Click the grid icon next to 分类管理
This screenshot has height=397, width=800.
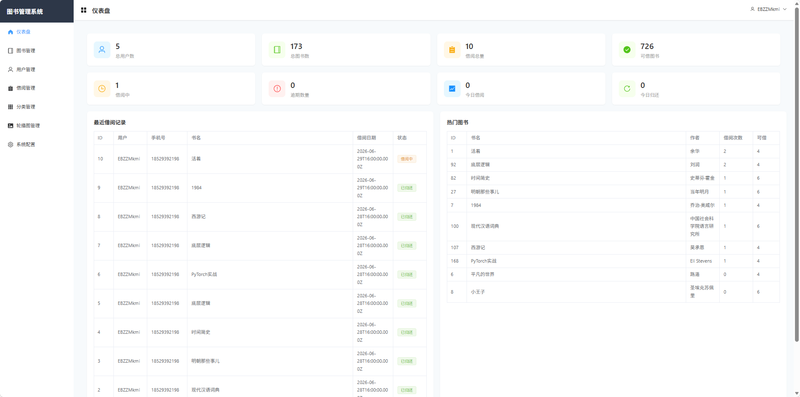11,107
